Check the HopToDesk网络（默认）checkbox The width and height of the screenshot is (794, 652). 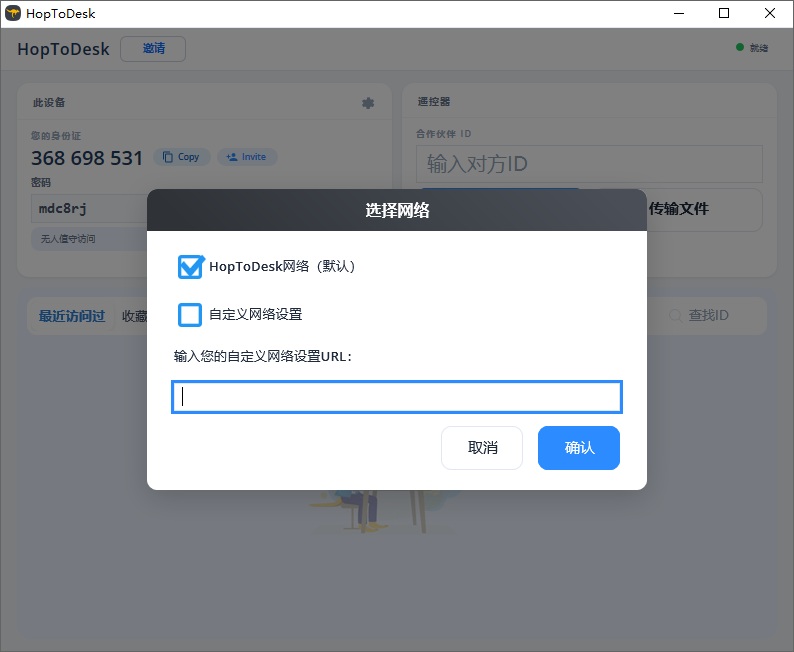coord(190,267)
